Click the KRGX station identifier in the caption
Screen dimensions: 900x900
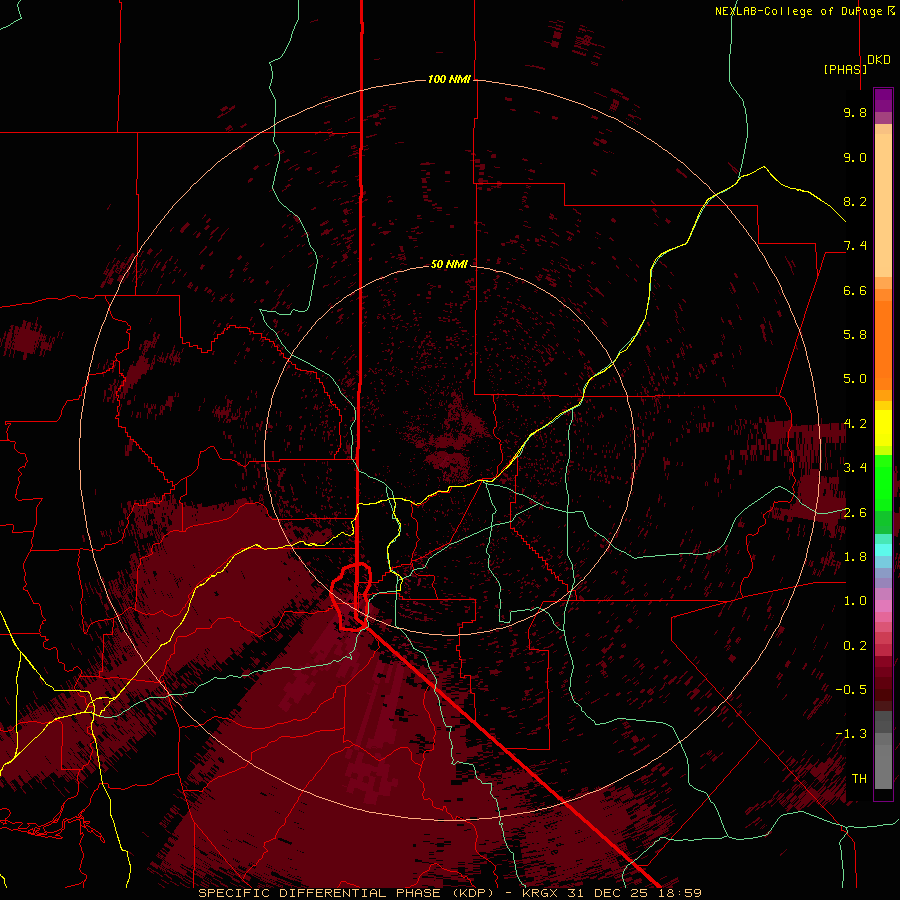coord(540,893)
